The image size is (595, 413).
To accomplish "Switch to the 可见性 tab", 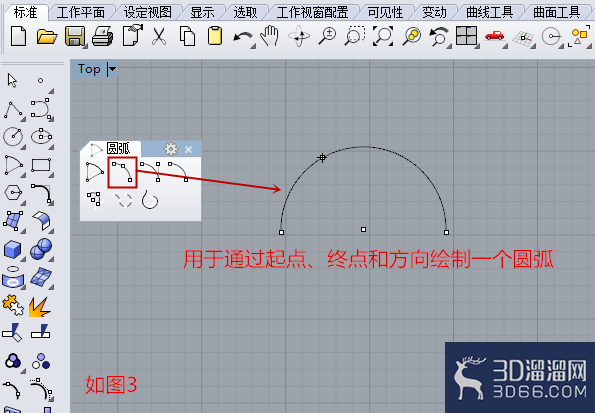I will [x=385, y=13].
